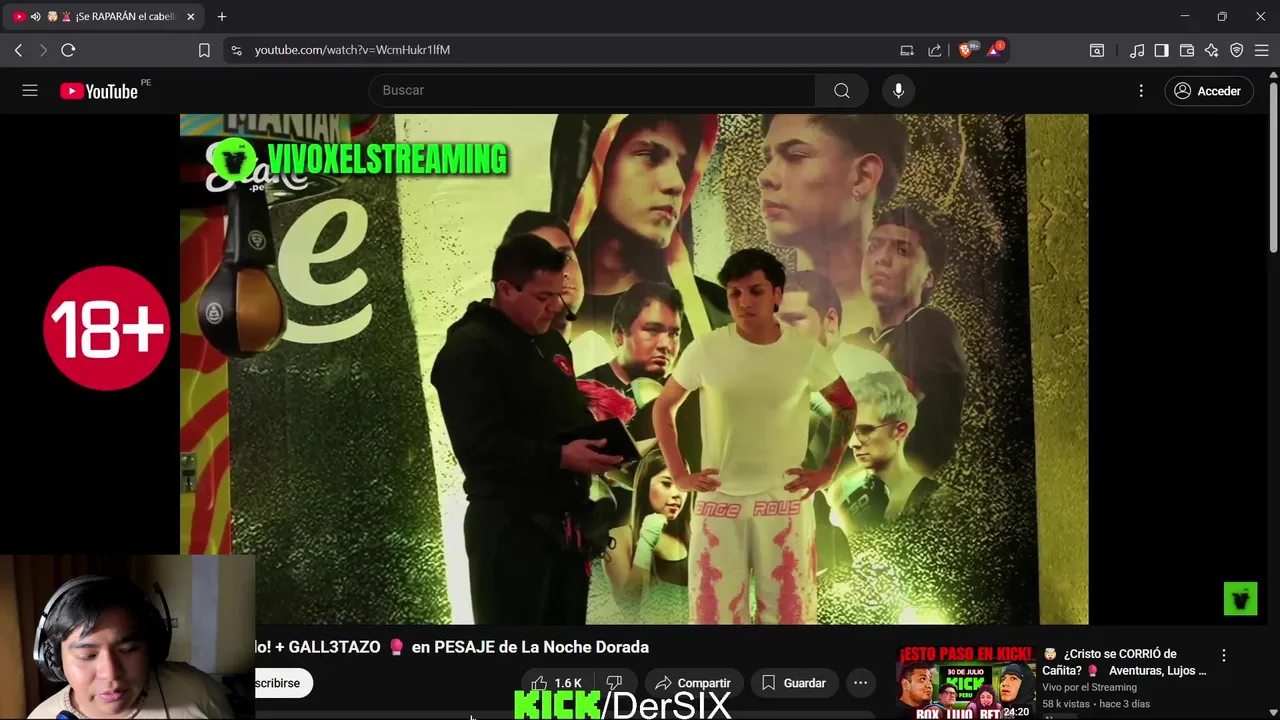
Task: Open the tab search icon
Action: pyautogui.click(x=1097, y=50)
